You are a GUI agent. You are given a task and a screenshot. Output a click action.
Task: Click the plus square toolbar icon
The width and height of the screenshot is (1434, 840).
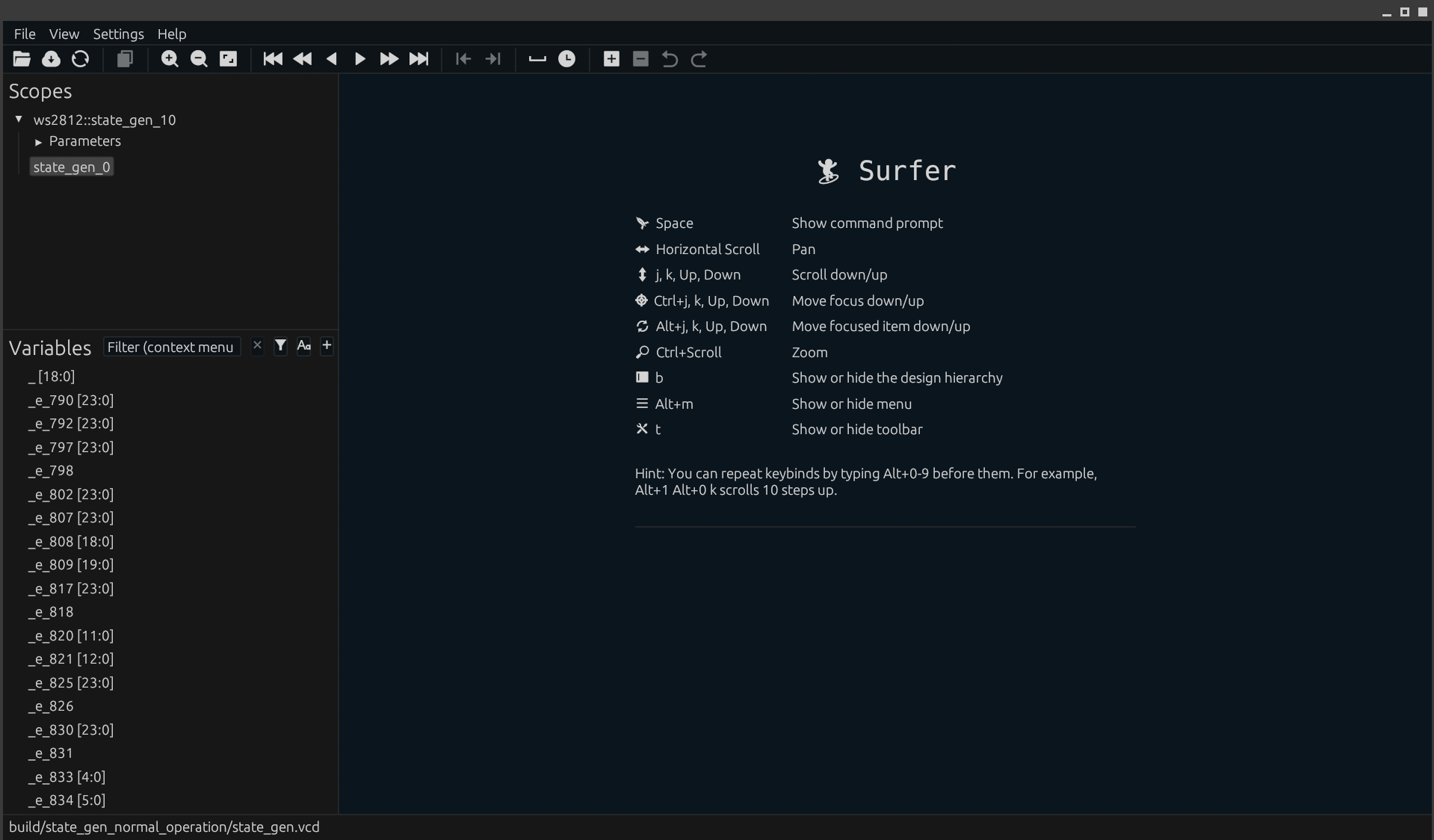611,59
